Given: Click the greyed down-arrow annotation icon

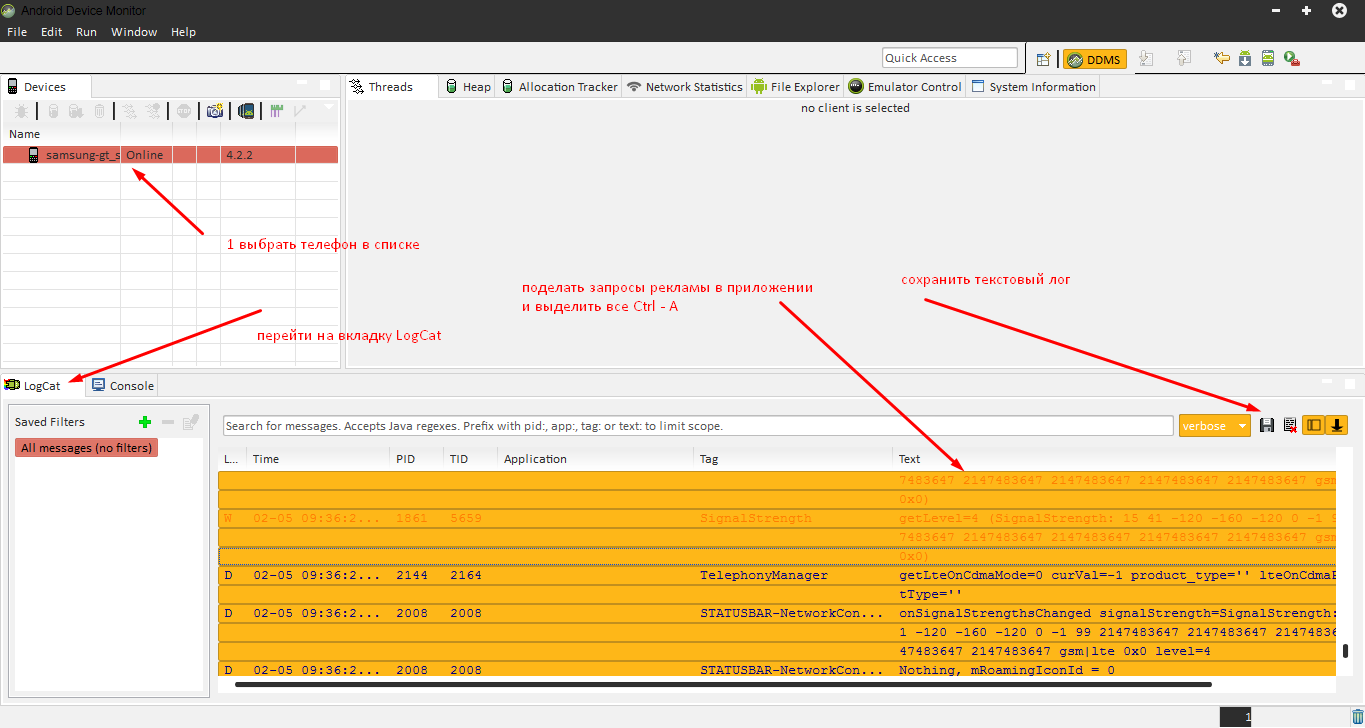Looking at the screenshot, I should [x=1146, y=59].
